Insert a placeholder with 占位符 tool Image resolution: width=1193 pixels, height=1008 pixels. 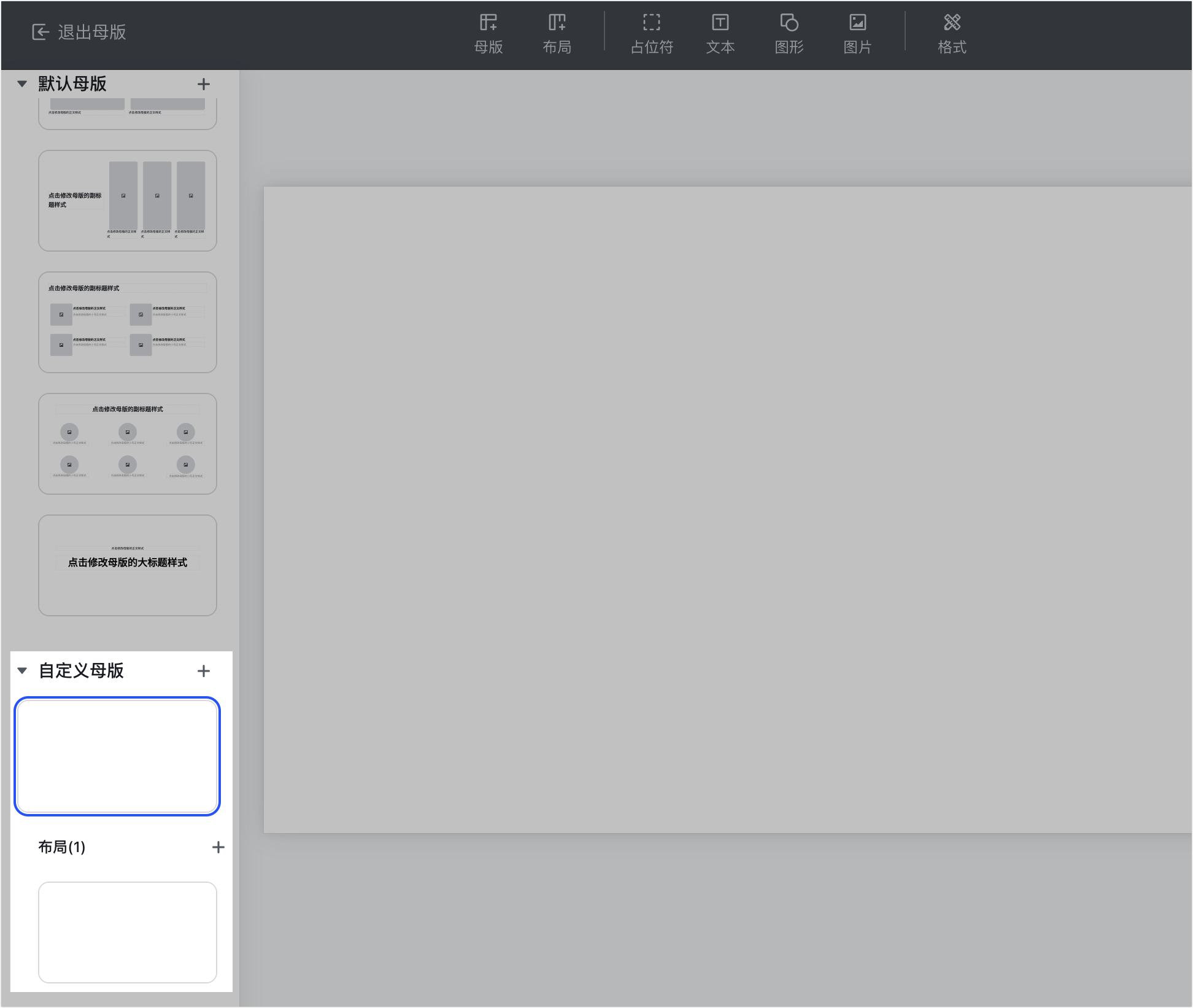click(x=652, y=34)
